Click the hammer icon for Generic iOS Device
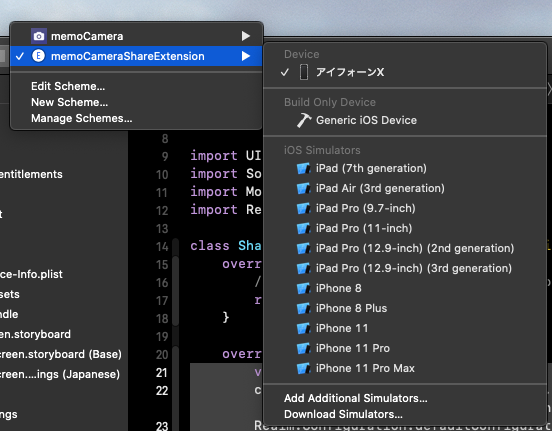Screen dimensions: 552x431 (304, 120)
